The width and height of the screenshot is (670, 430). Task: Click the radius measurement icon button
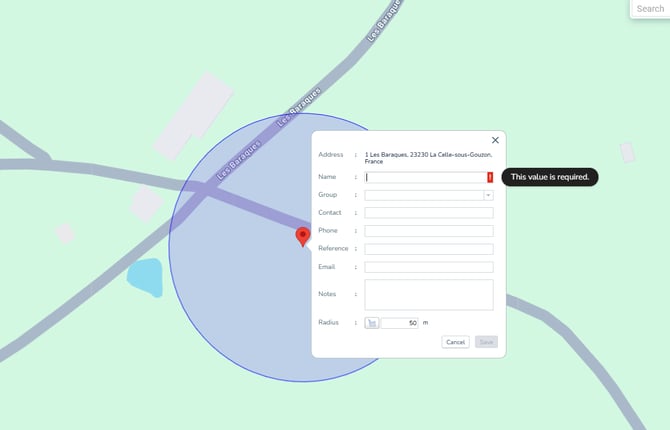372,323
